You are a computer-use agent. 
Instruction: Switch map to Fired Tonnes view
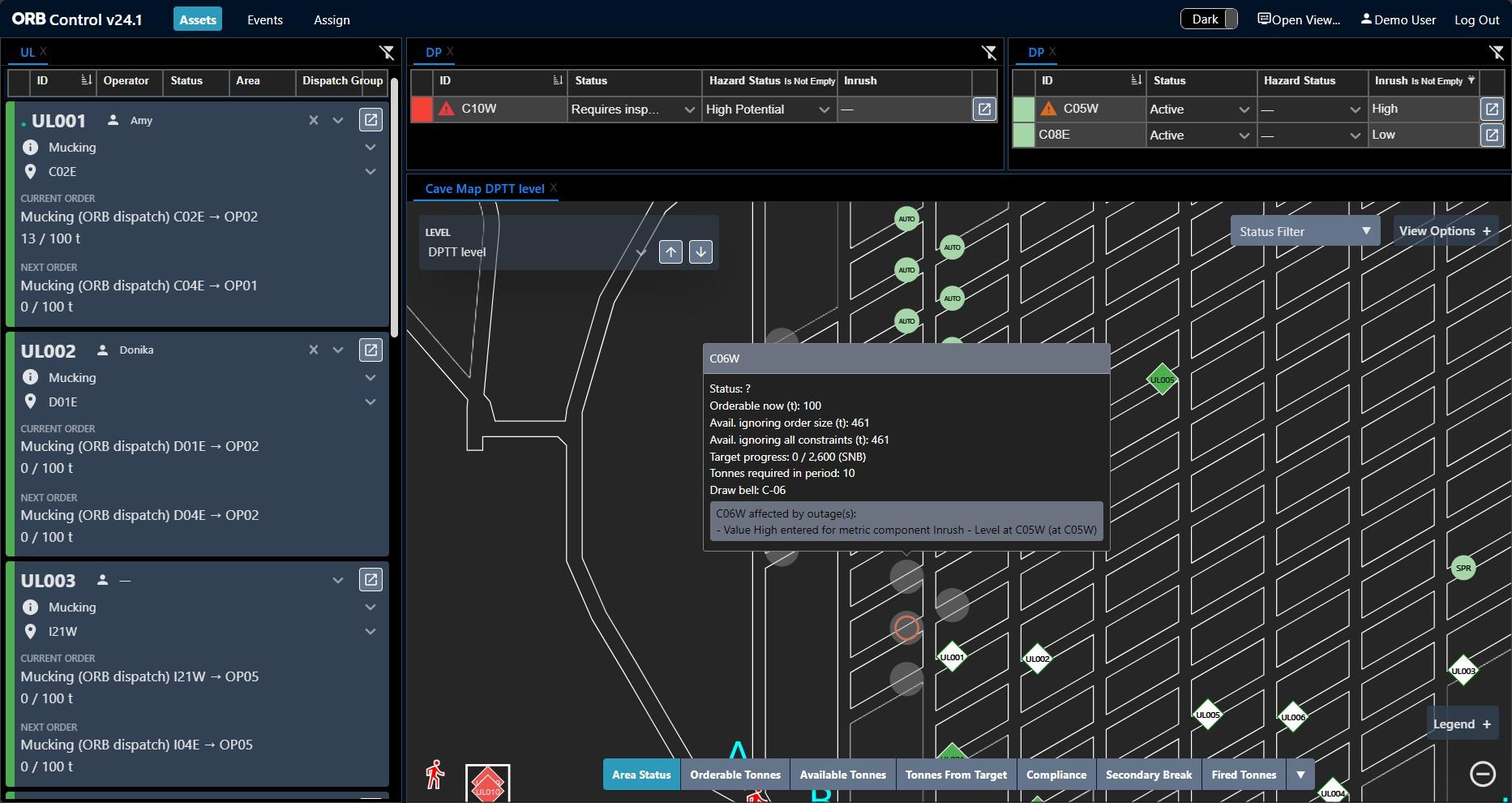(x=1244, y=775)
